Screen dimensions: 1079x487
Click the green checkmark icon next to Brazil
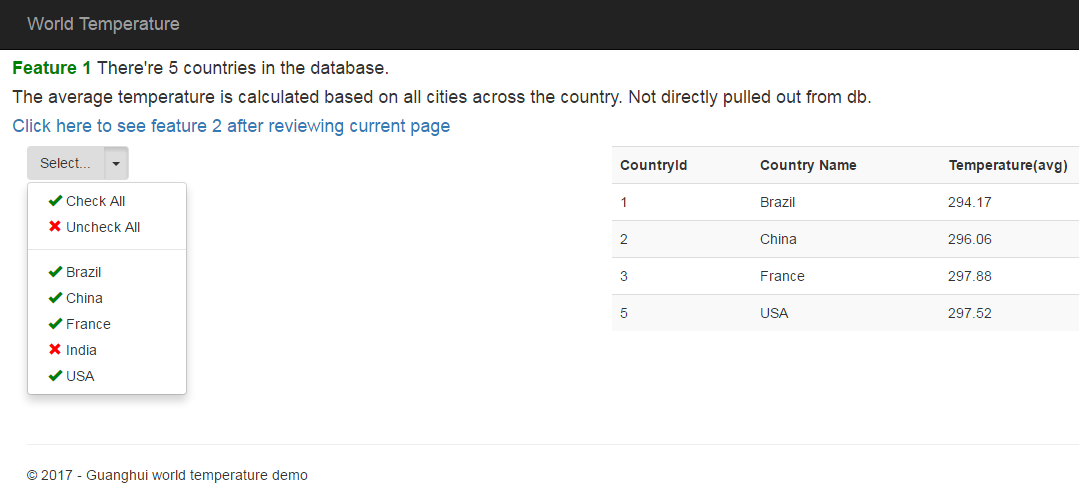[55, 272]
